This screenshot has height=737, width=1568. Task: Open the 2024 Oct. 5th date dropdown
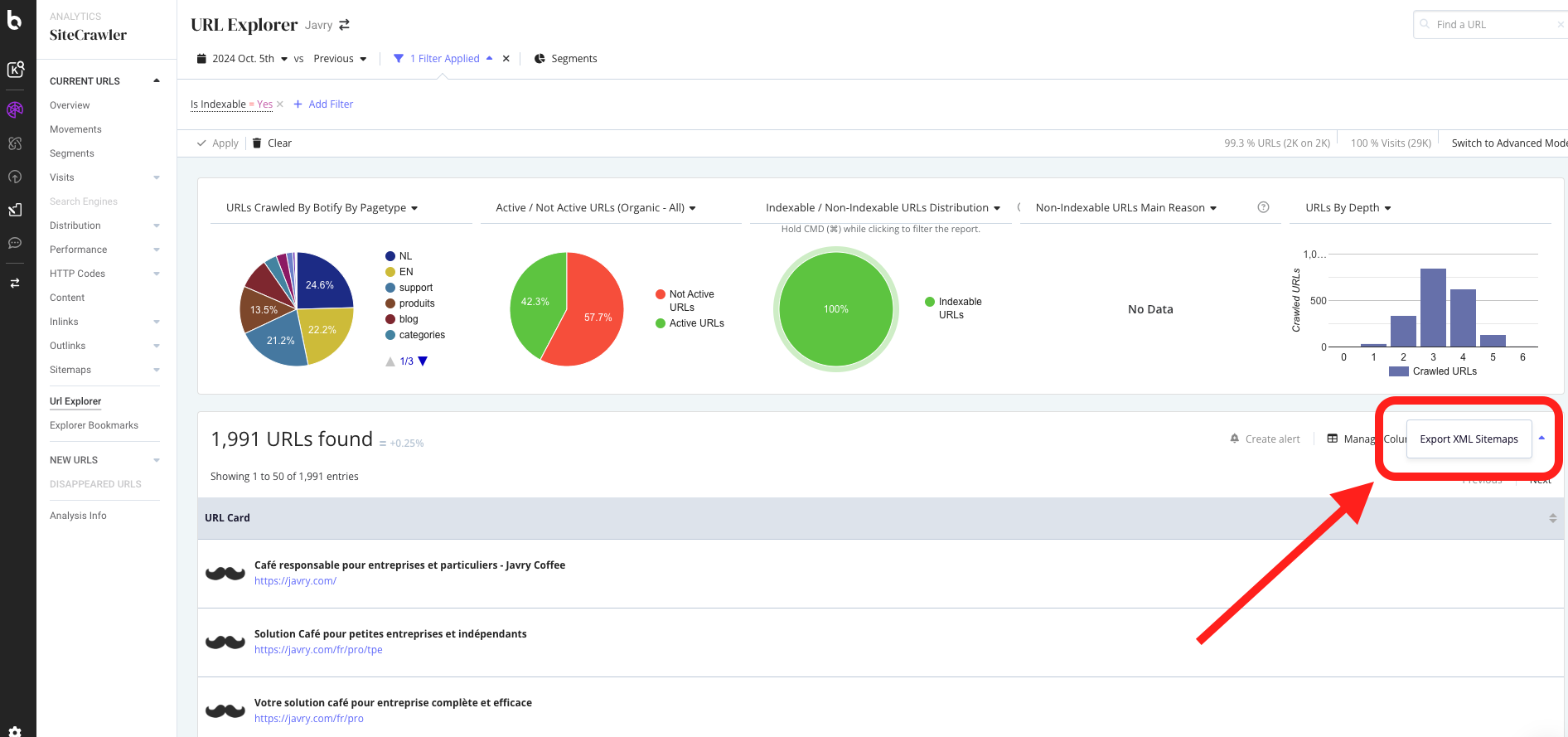(x=242, y=59)
